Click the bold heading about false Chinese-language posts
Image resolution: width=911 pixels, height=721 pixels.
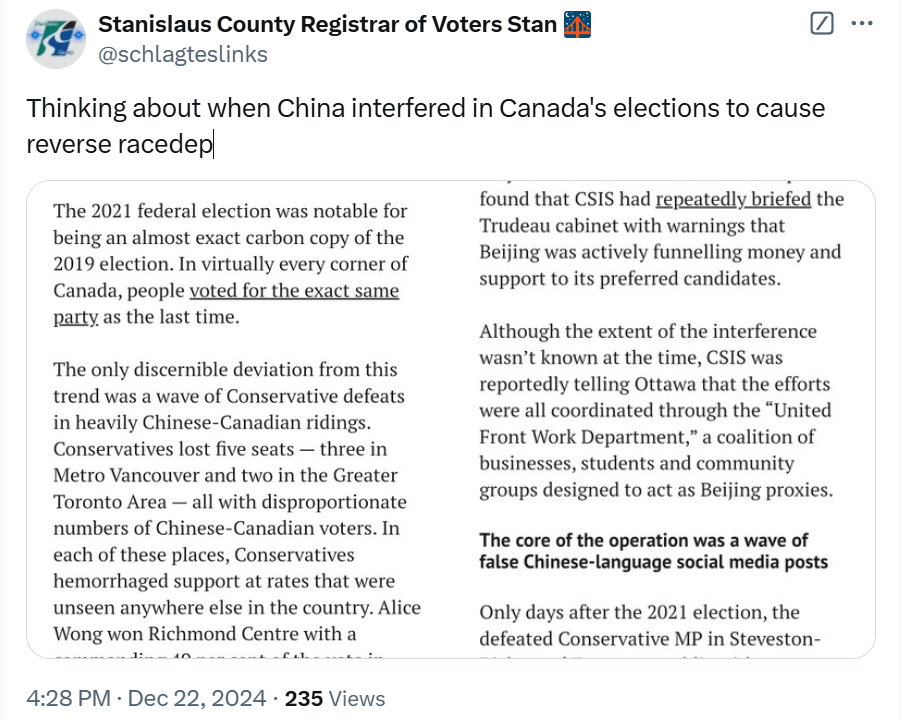click(x=653, y=551)
